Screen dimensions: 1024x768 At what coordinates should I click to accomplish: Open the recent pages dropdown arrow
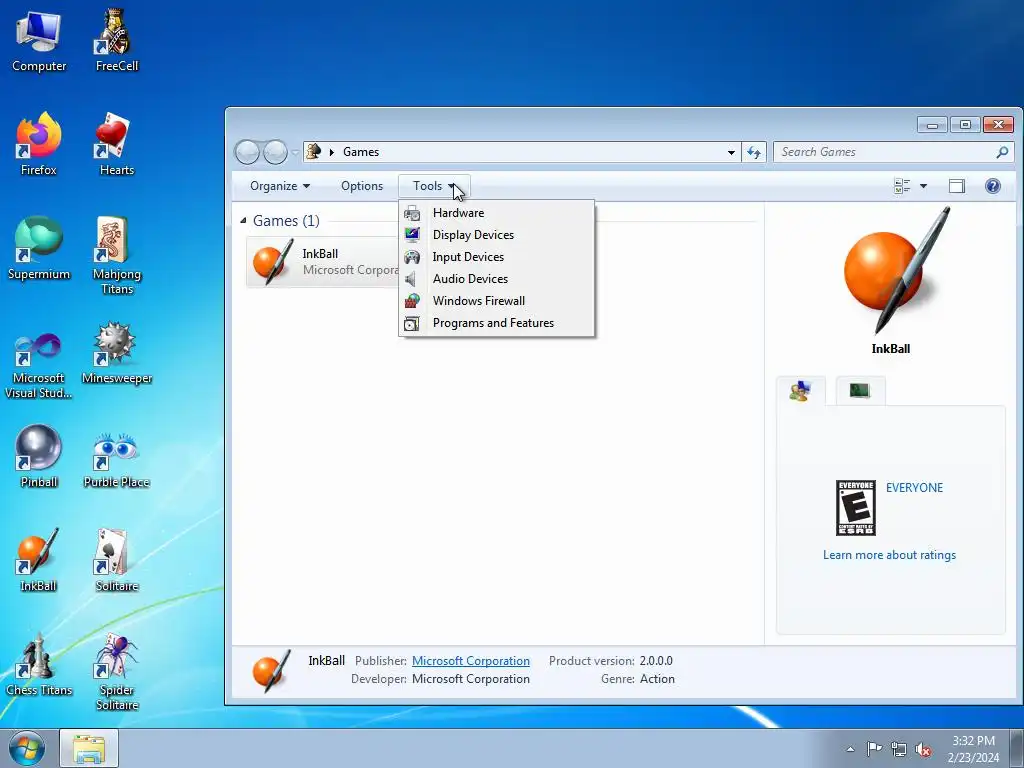[x=295, y=152]
